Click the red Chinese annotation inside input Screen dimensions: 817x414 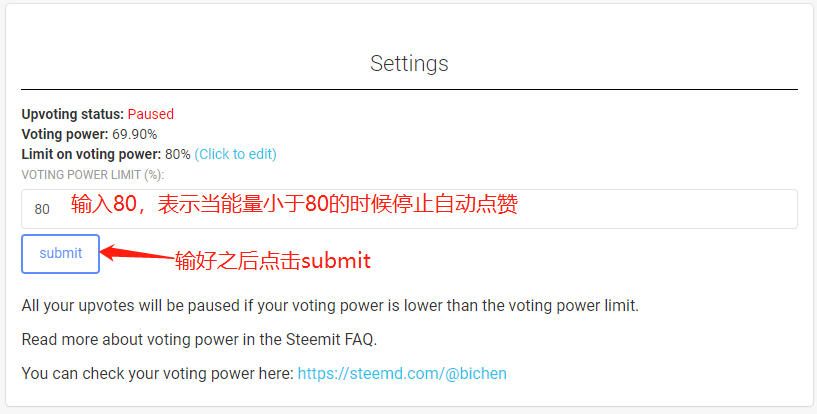293,205
